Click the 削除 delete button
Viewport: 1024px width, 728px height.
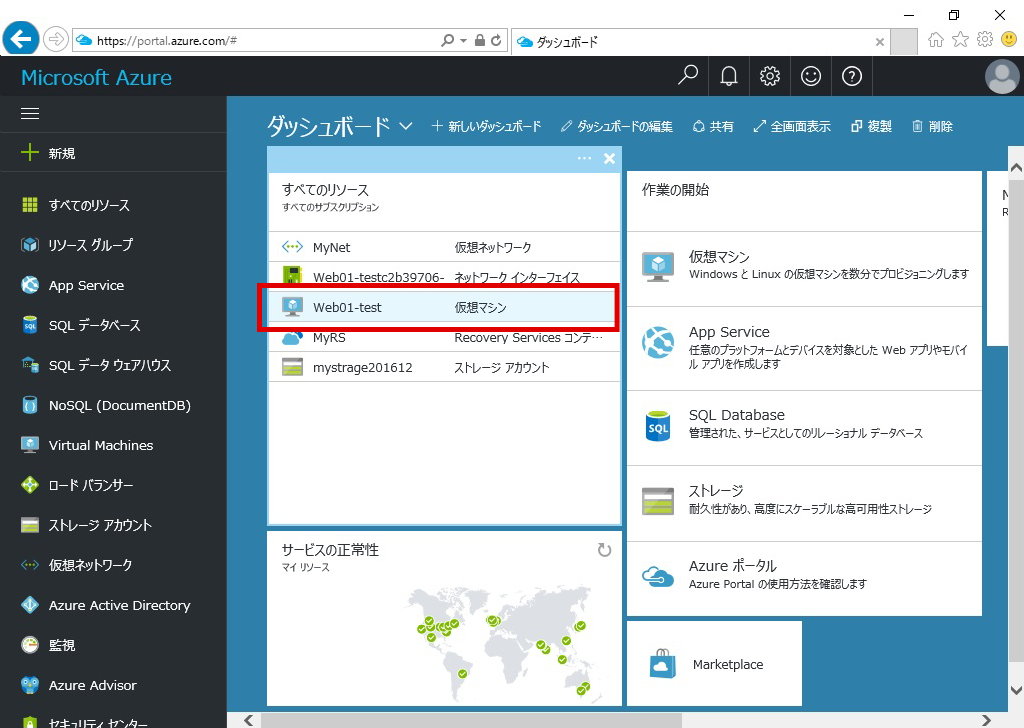pyautogui.click(x=933, y=126)
